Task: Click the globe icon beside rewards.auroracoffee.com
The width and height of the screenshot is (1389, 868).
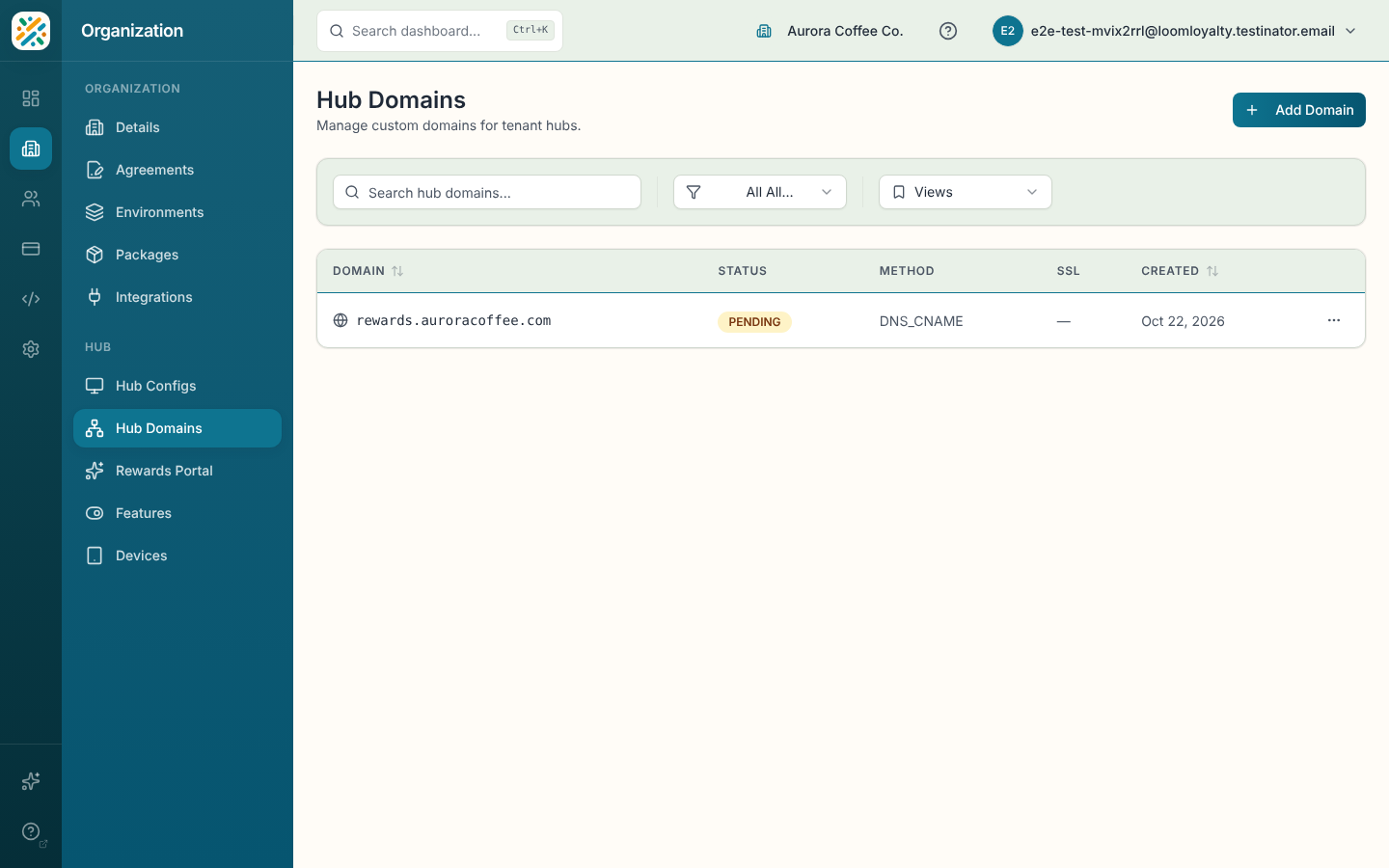Action: coord(340,320)
